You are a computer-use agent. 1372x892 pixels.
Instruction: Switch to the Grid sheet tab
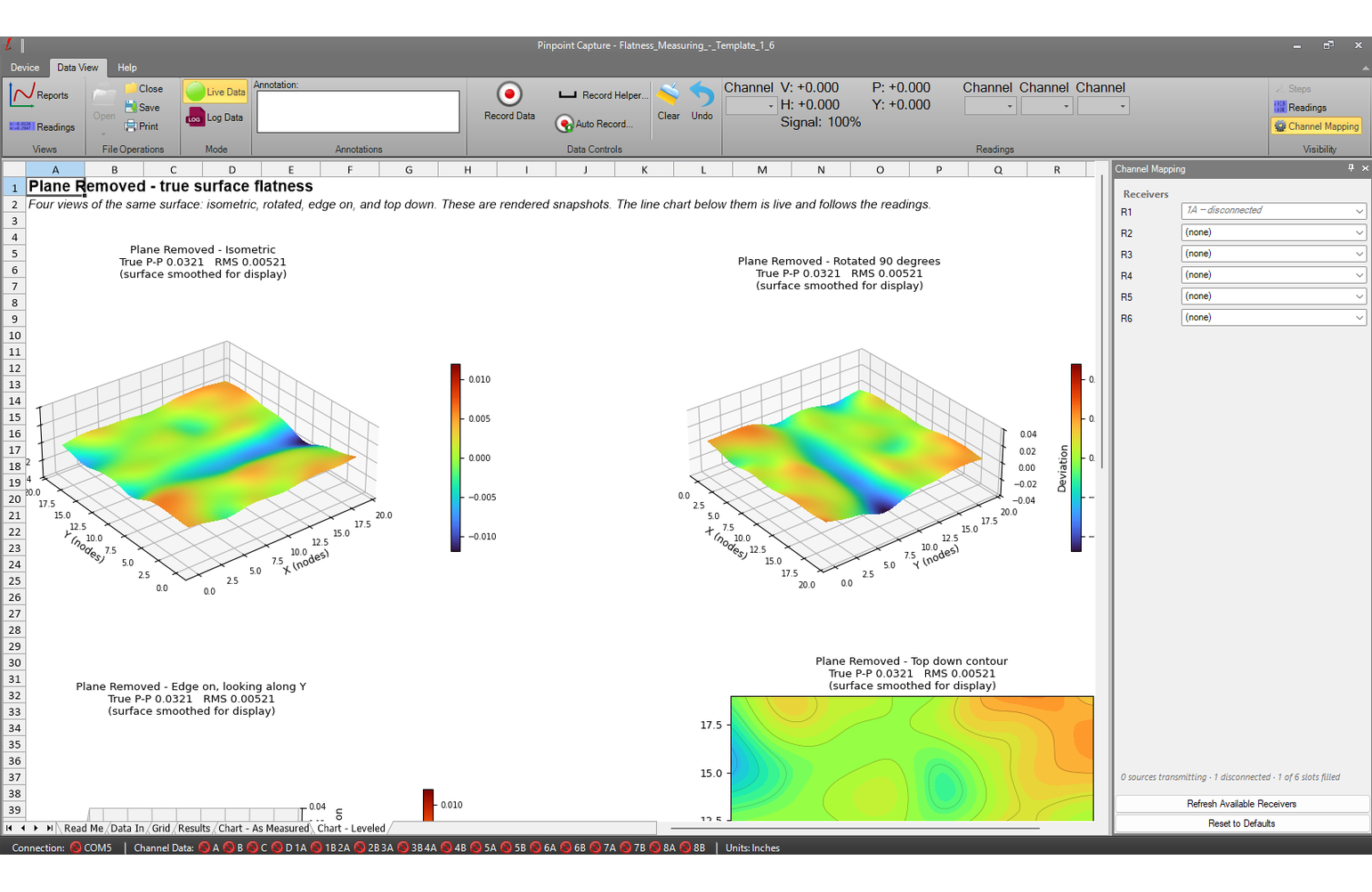click(x=161, y=828)
